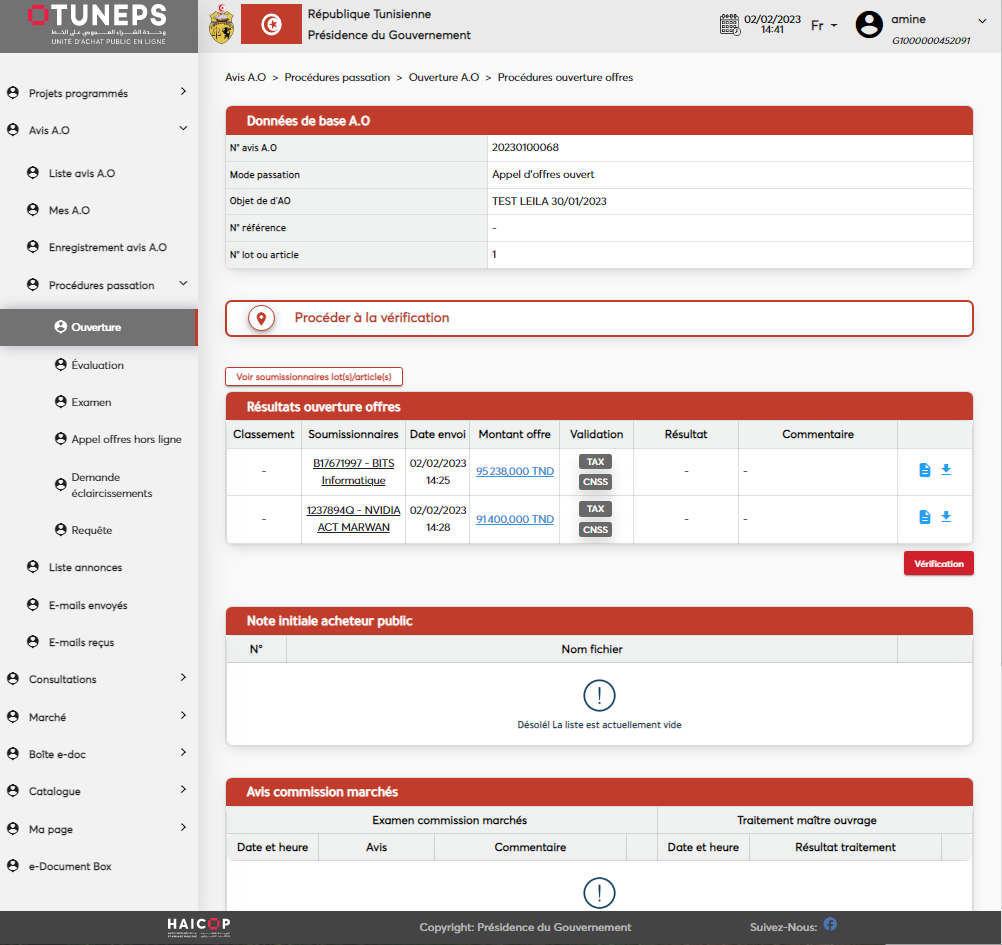Click the amine user avatar icon

point(869,25)
